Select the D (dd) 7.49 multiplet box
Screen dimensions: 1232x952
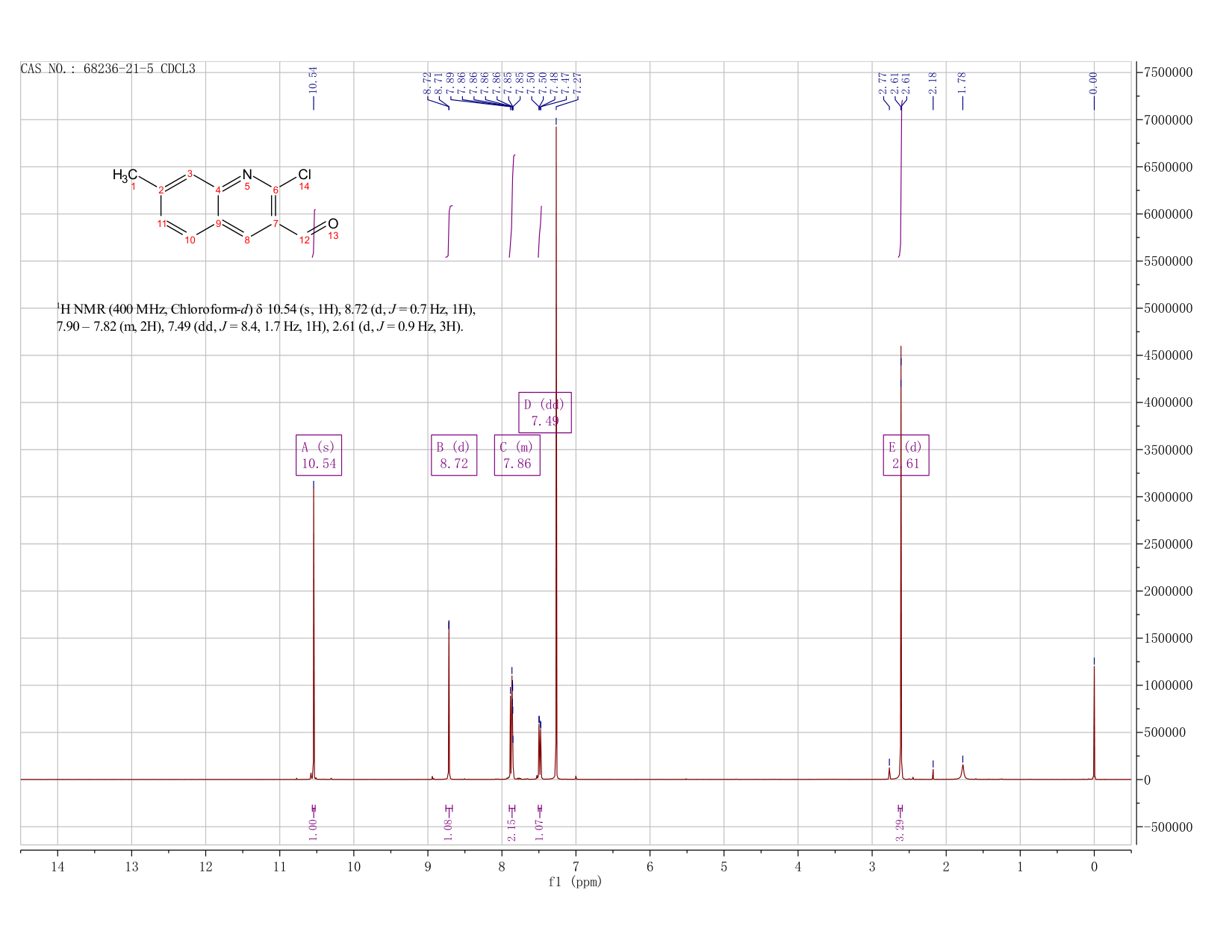(545, 412)
